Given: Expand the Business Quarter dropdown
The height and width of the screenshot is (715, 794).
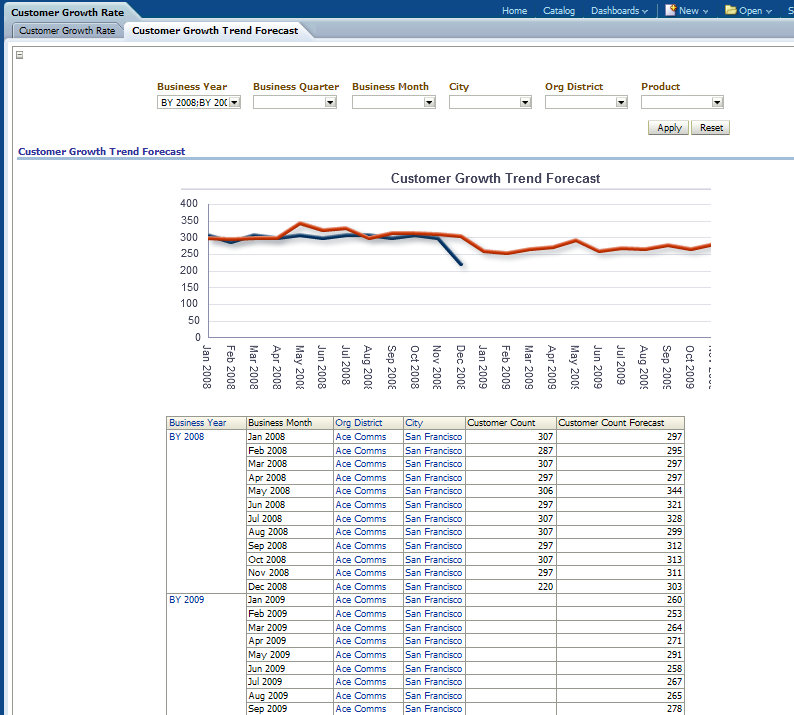Looking at the screenshot, I should [330, 102].
